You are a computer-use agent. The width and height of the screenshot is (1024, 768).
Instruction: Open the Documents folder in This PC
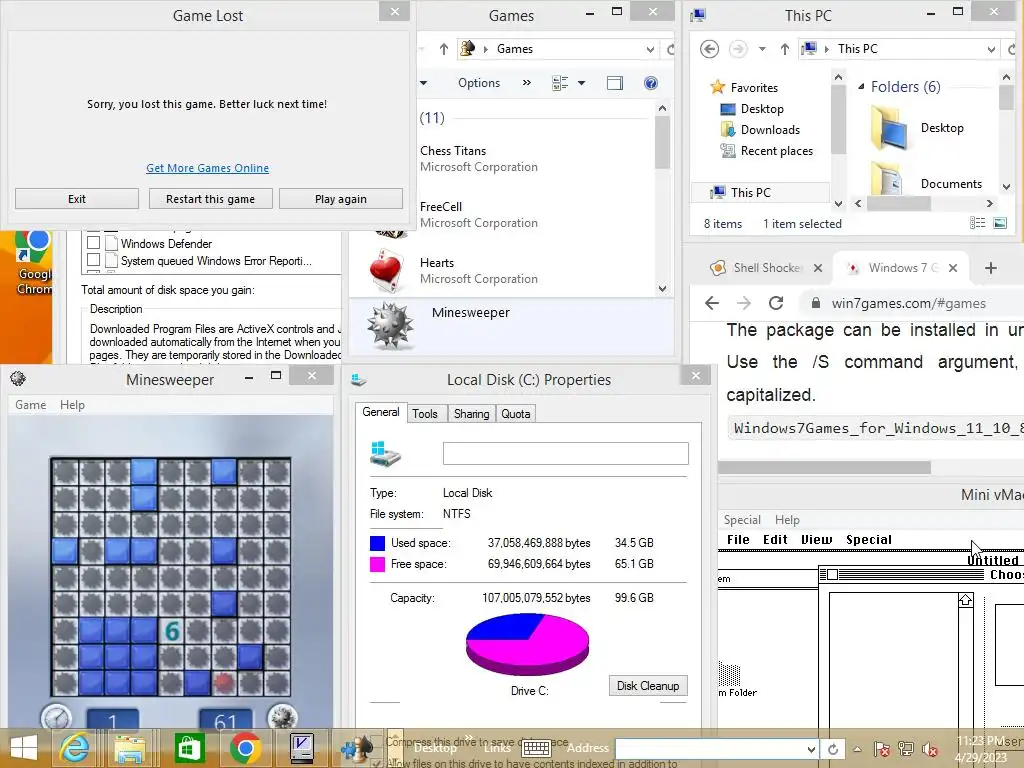click(926, 180)
